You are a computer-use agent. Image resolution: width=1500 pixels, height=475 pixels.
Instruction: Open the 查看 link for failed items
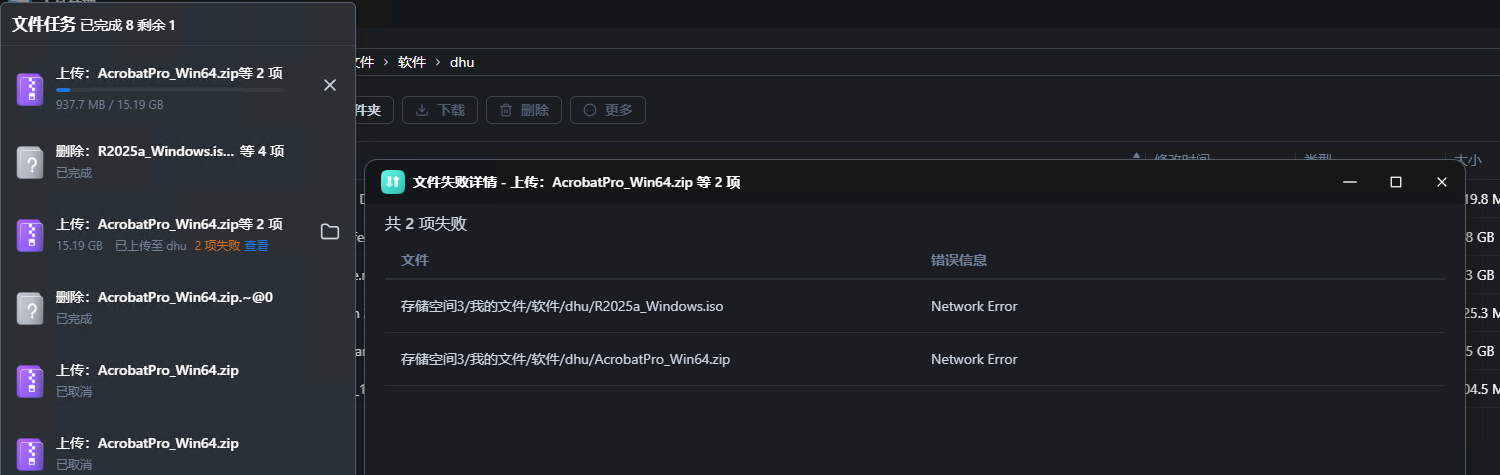click(x=257, y=246)
